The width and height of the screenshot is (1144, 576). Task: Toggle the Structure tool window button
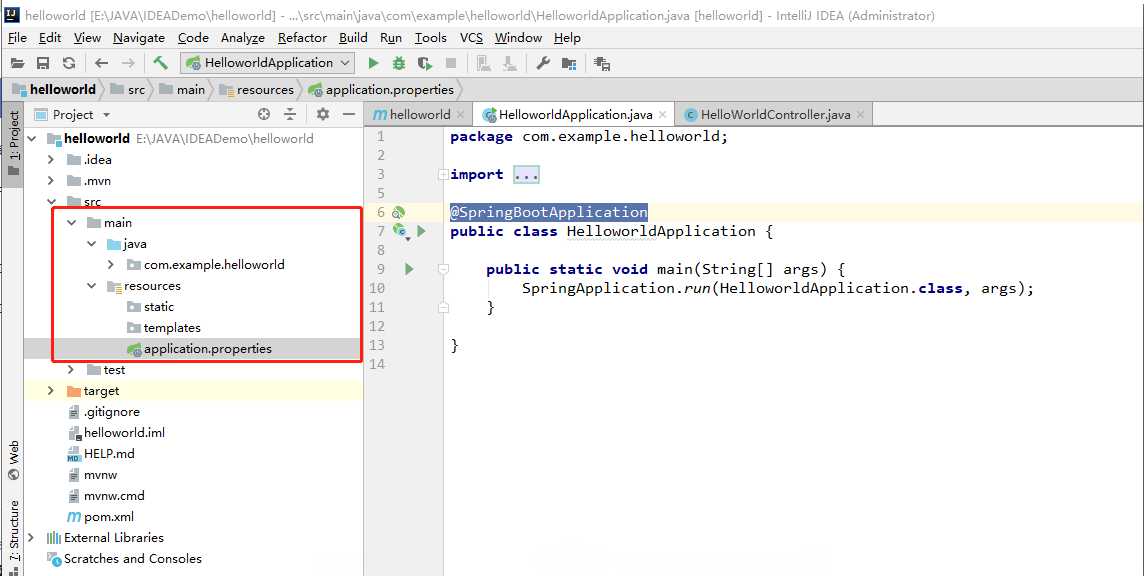pos(14,537)
